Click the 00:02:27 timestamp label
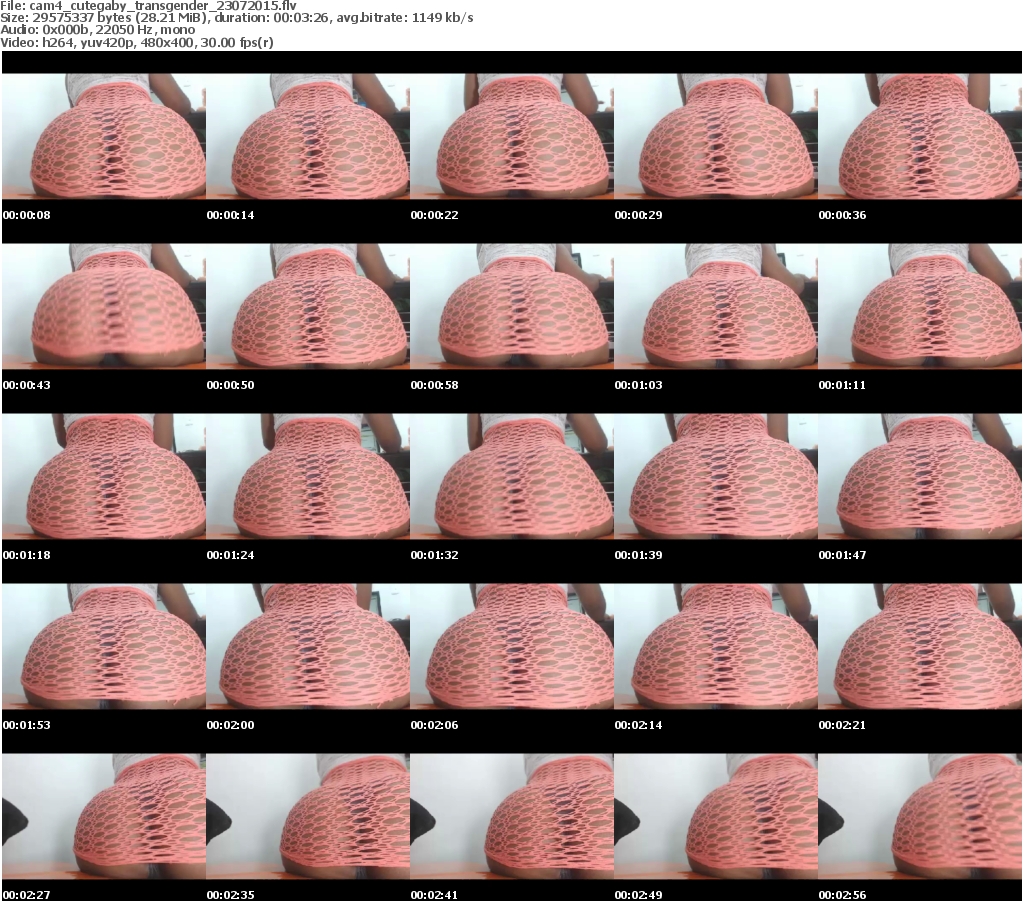Screen dimensions: 1024x901 coord(27,894)
